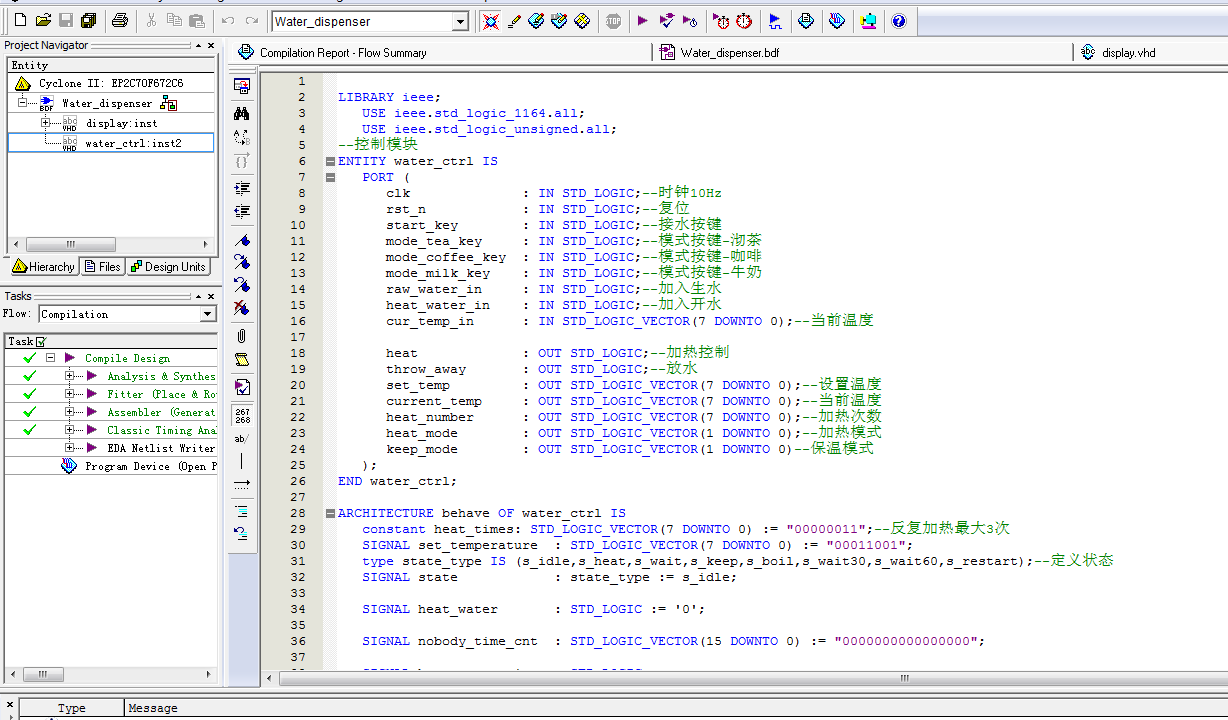Click the code editor horizontal scrollbar
Viewport: 1228px width, 720px height.
point(903,678)
